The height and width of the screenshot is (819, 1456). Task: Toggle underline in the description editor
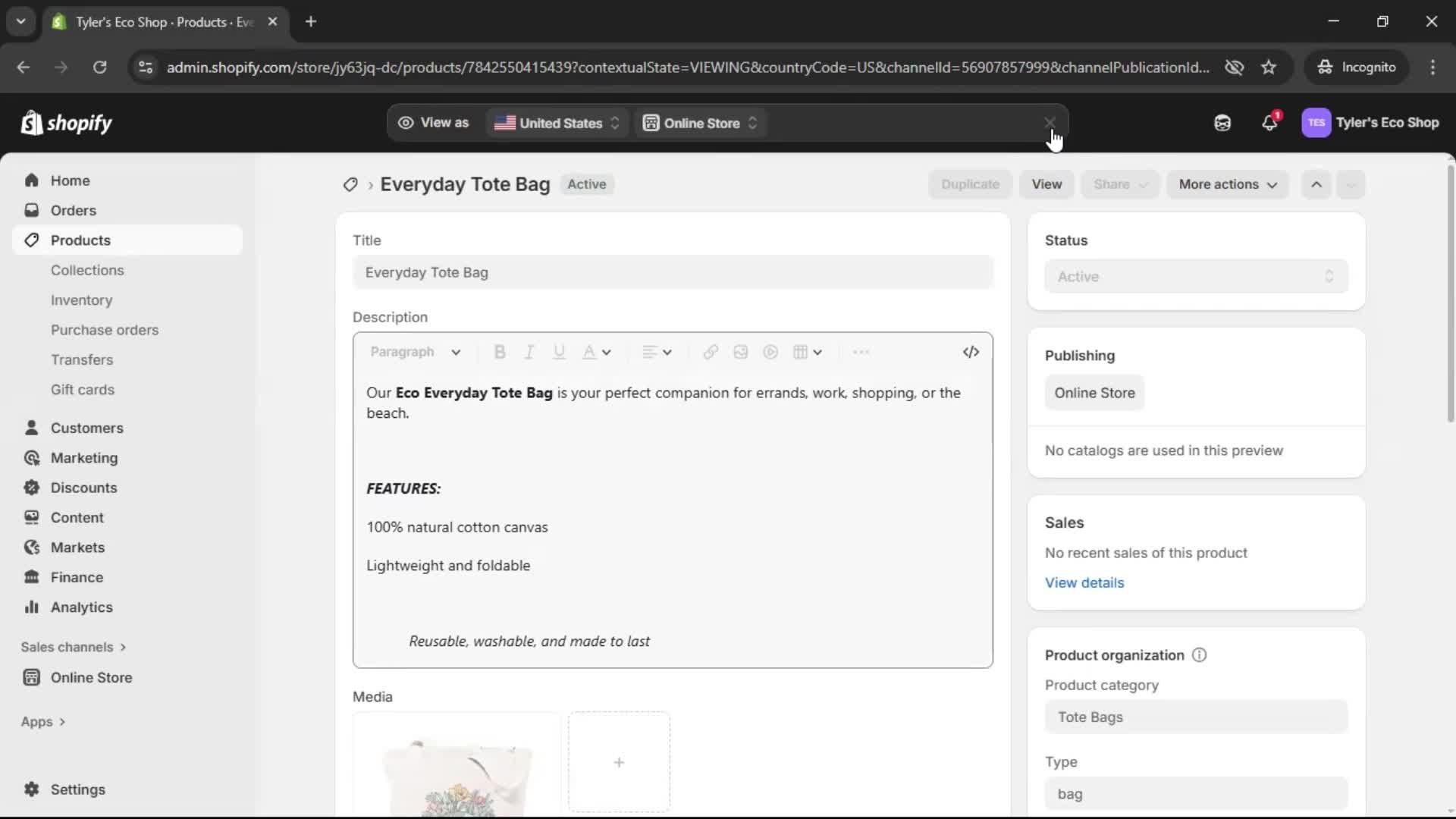pyautogui.click(x=559, y=352)
